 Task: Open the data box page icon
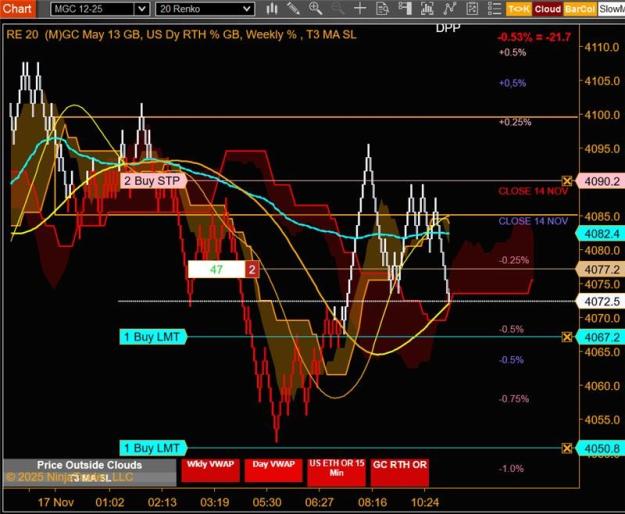[x=382, y=9]
